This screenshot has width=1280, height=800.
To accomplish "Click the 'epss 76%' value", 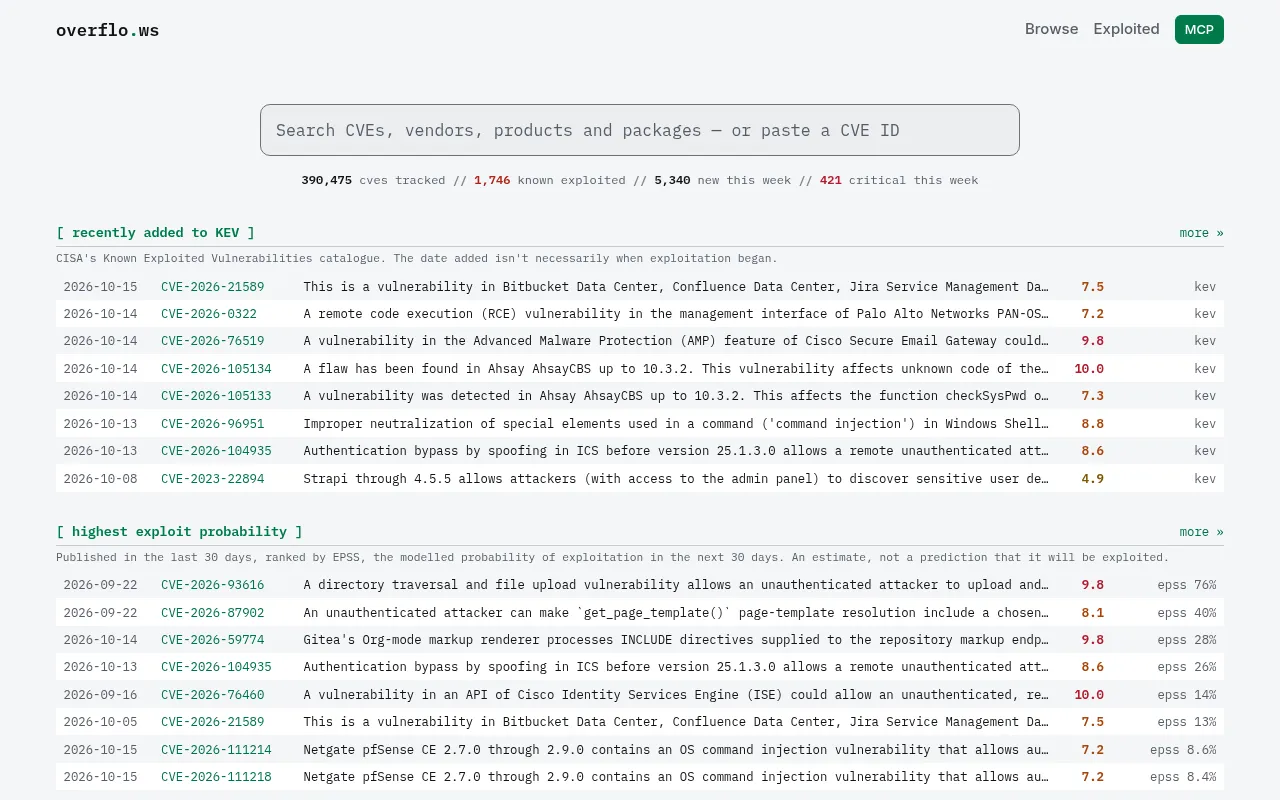I will pyautogui.click(x=1187, y=585).
